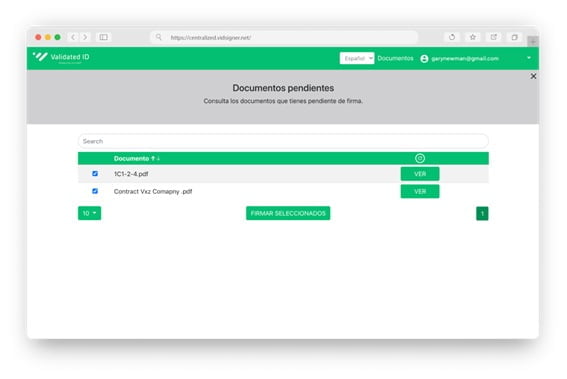Click the address bar search magnifier icon

[158, 37]
